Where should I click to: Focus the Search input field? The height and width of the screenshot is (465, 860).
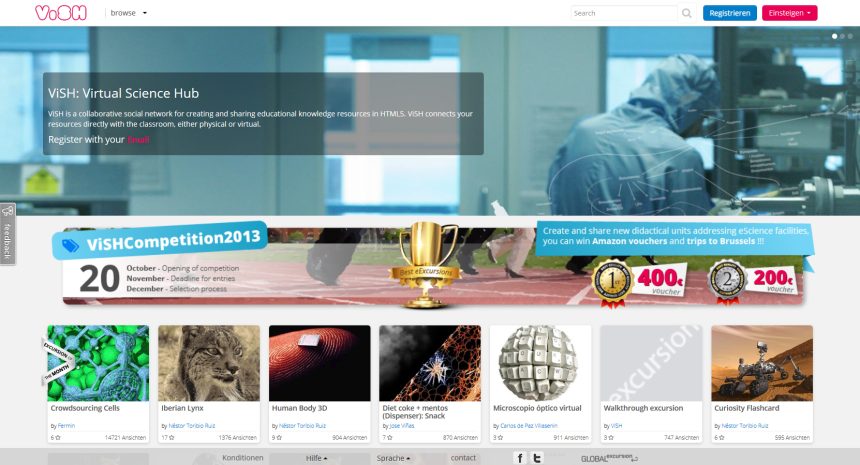coord(624,13)
